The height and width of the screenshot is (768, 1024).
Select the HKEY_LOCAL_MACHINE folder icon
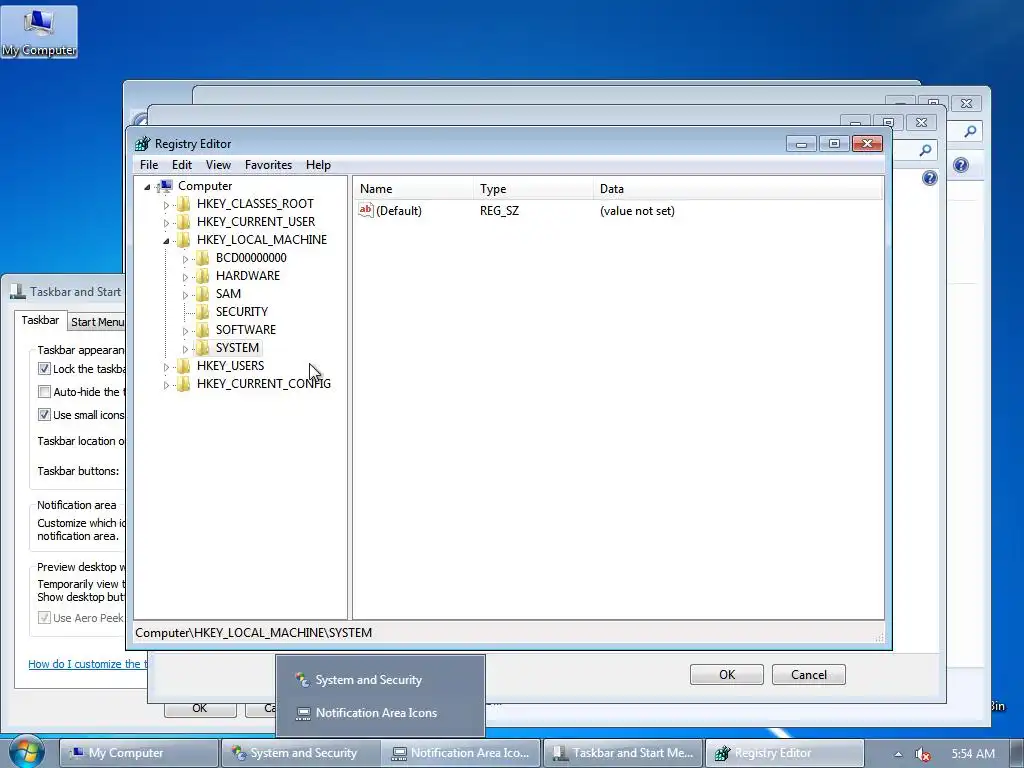tap(184, 240)
